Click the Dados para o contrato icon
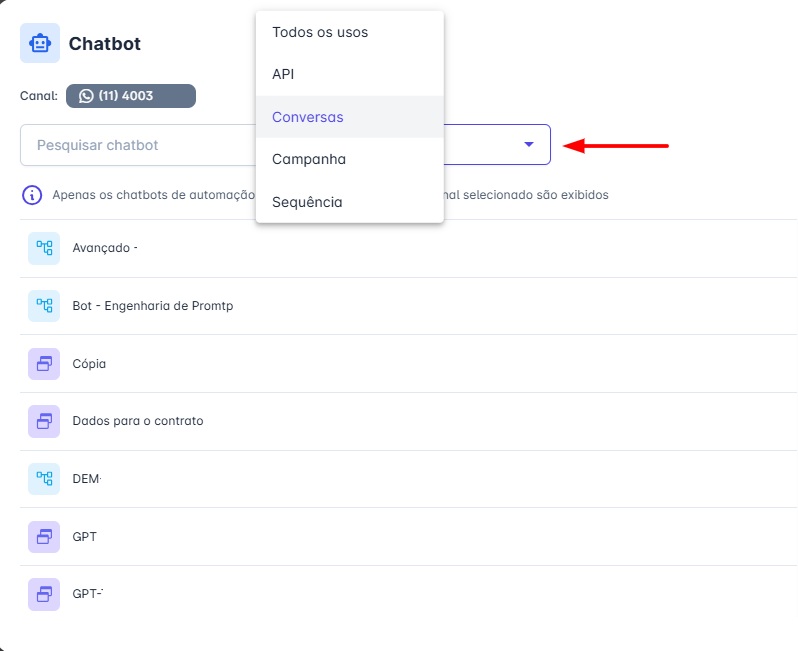This screenshot has height=651, width=798. click(x=44, y=421)
